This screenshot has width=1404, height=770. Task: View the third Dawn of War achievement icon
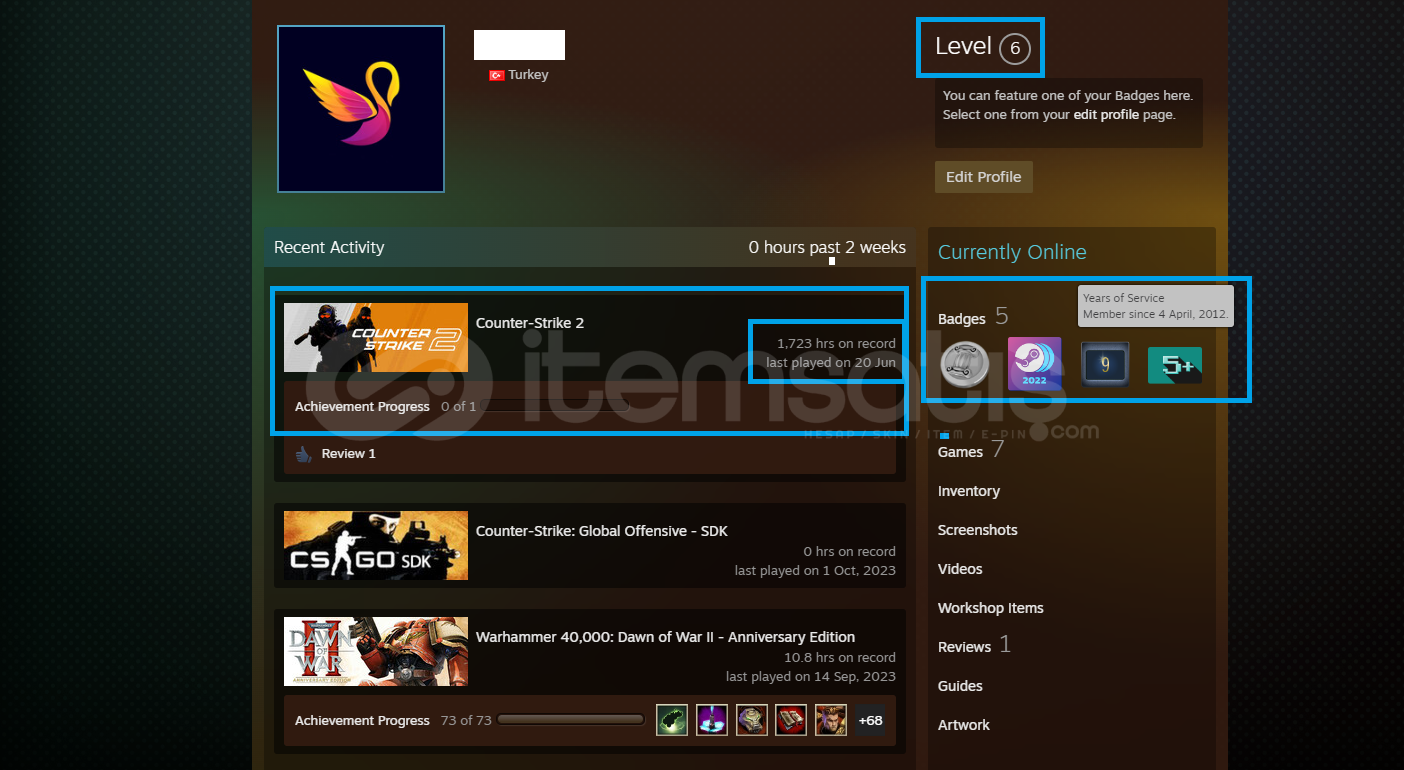click(x=751, y=720)
